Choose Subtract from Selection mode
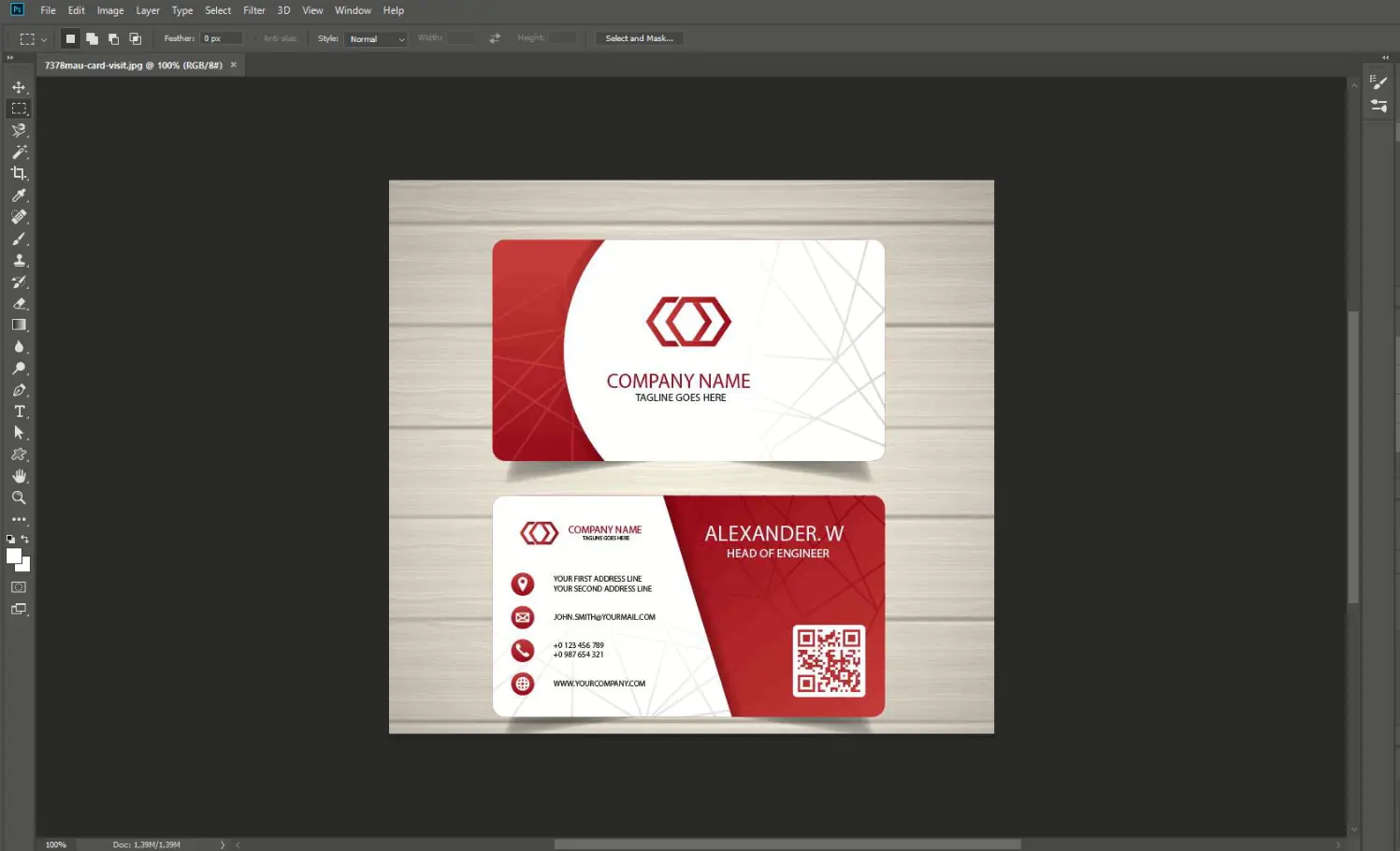1400x851 pixels. (113, 38)
